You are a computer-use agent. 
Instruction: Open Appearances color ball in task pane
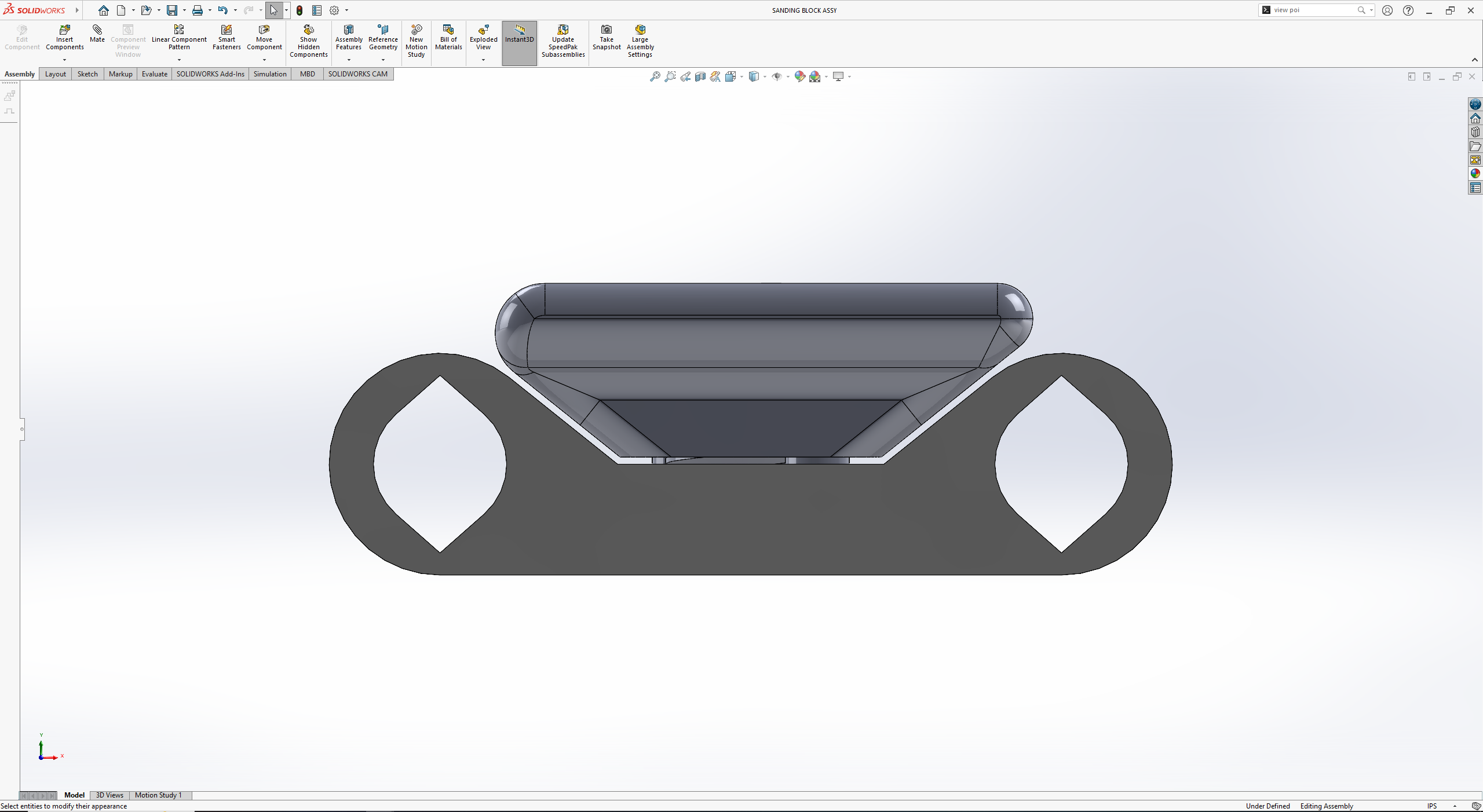pos(1475,174)
